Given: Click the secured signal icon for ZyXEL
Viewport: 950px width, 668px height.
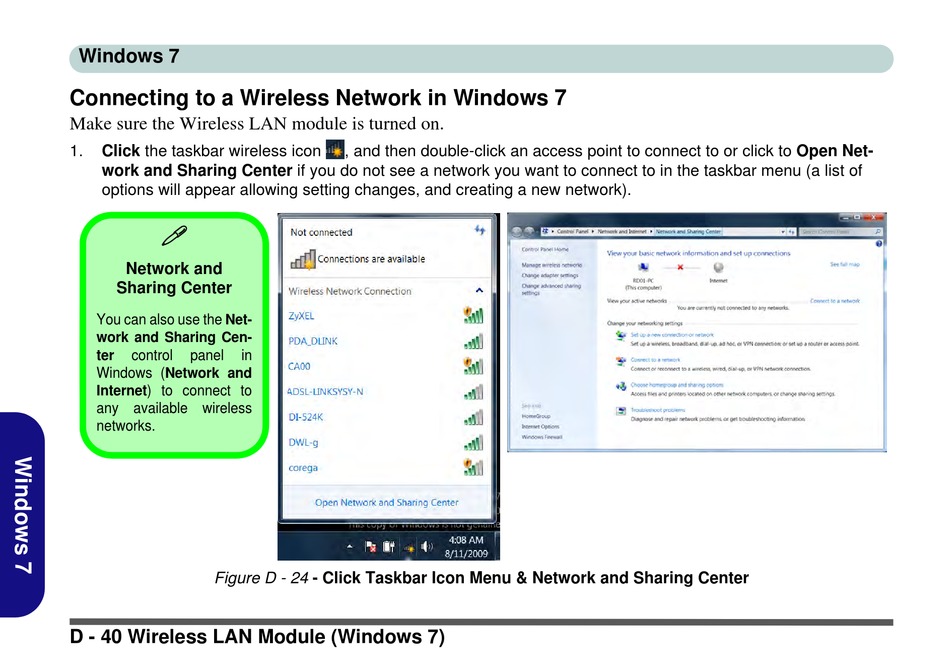Looking at the screenshot, I should [473, 315].
